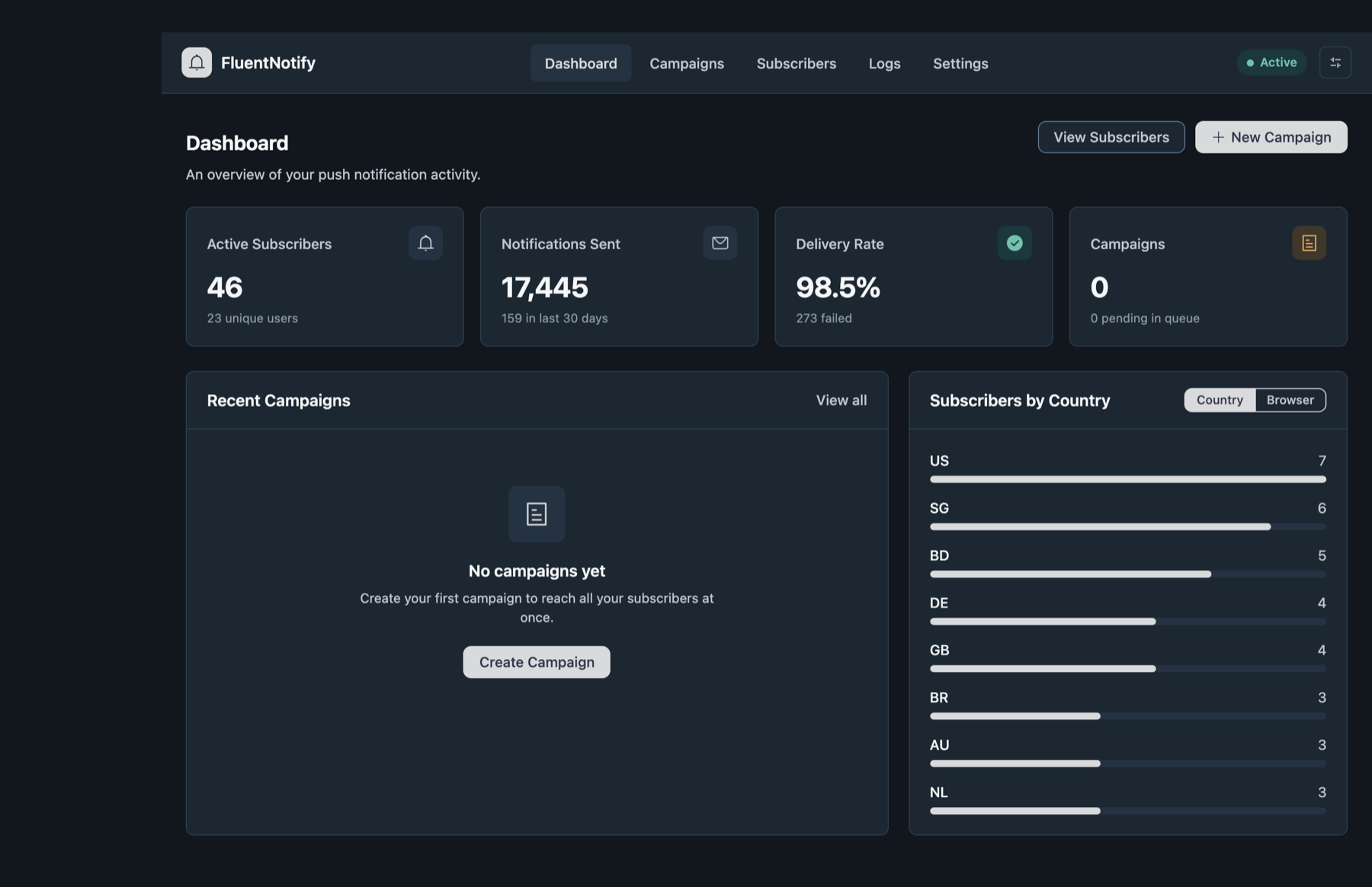1372x887 pixels.
Task: Click the 98.5% delivery rate value
Action: (838, 287)
